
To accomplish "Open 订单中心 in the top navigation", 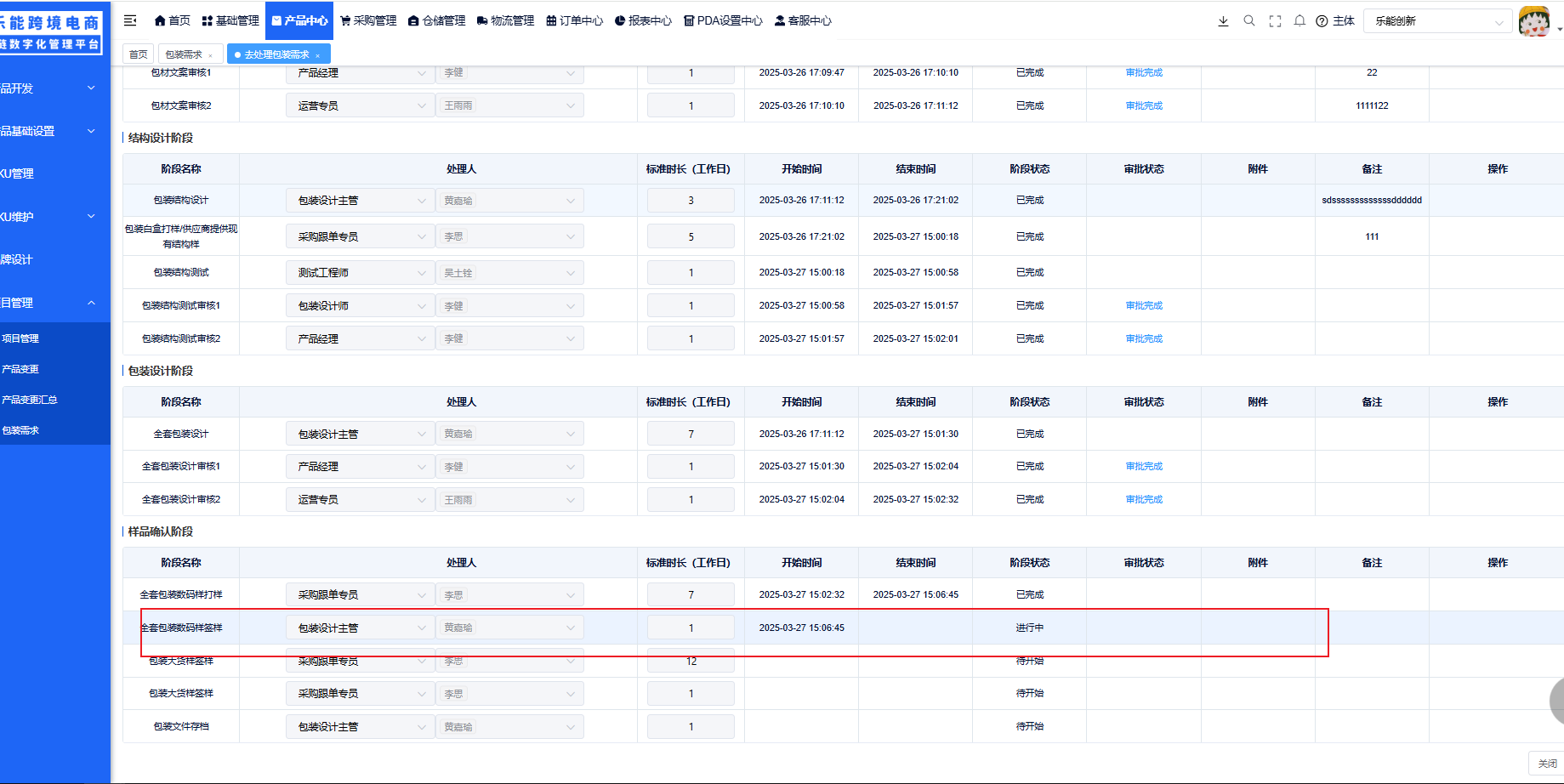I will click(574, 20).
